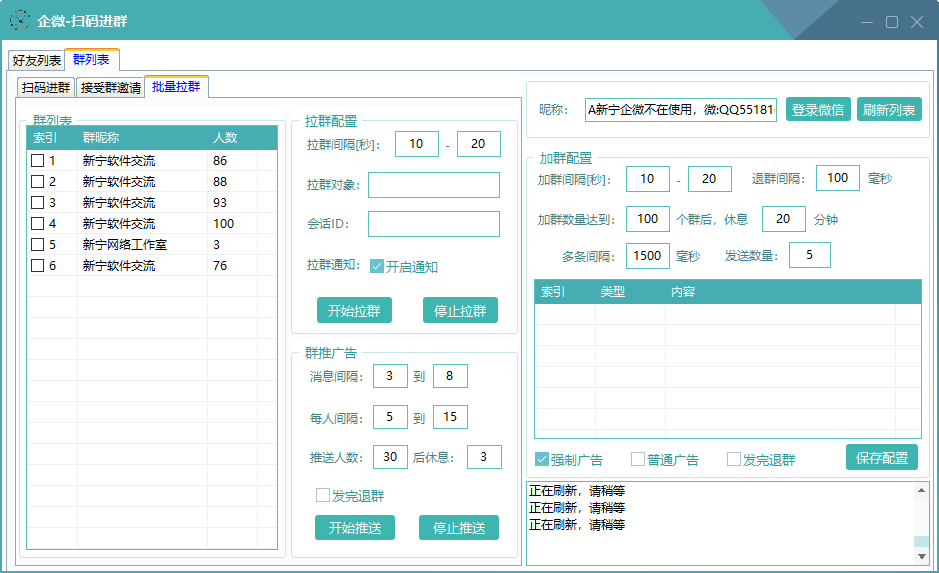Click the first 正在刷新，请稍等 log line
The image size is (939, 573).
577,491
